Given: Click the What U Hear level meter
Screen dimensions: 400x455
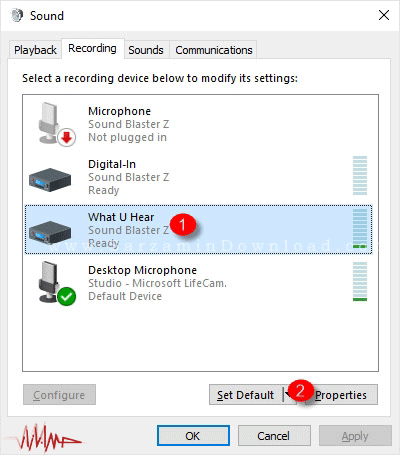Looking at the screenshot, I should [x=360, y=228].
